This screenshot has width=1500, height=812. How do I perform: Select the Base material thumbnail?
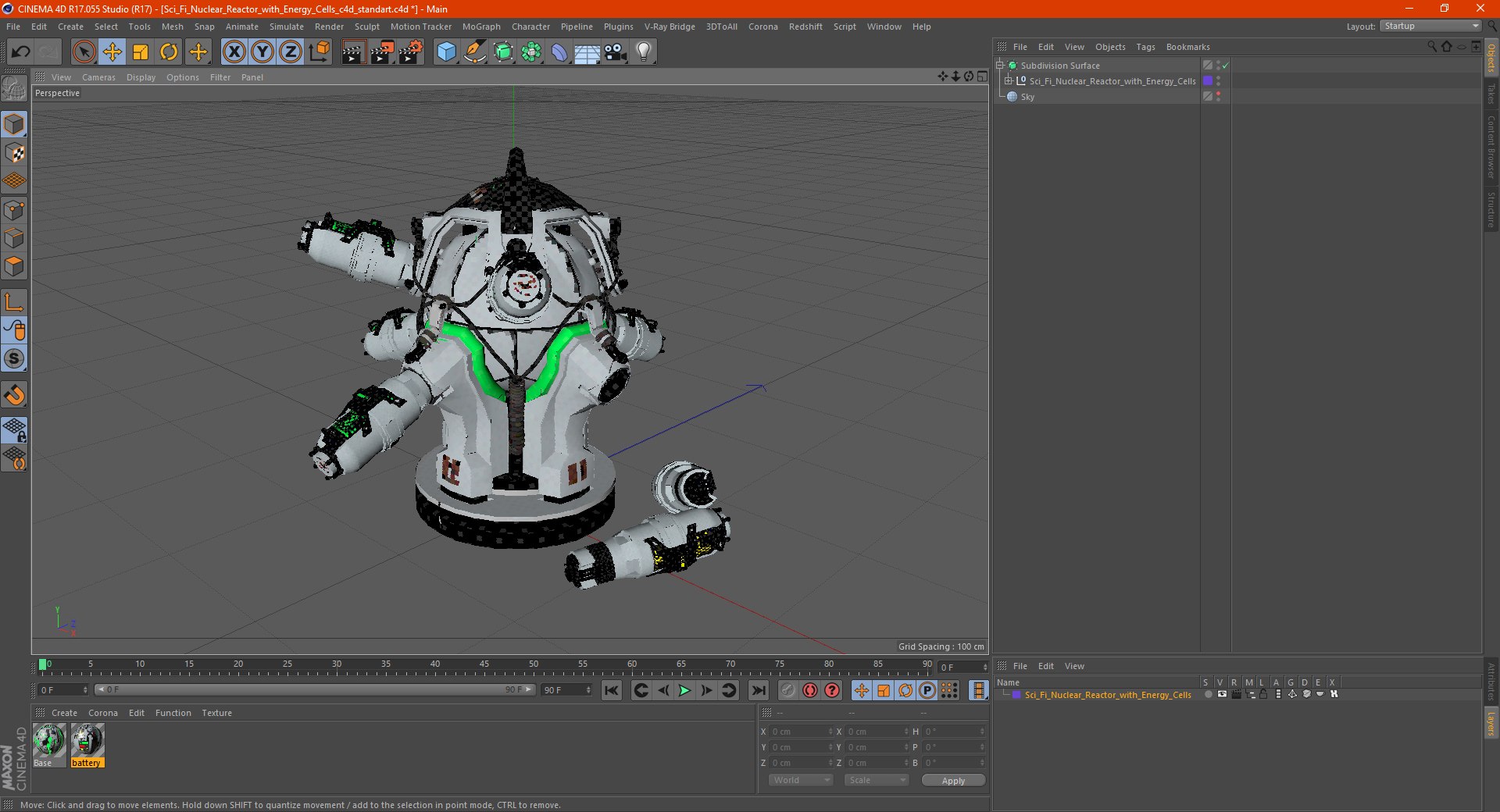[48, 740]
